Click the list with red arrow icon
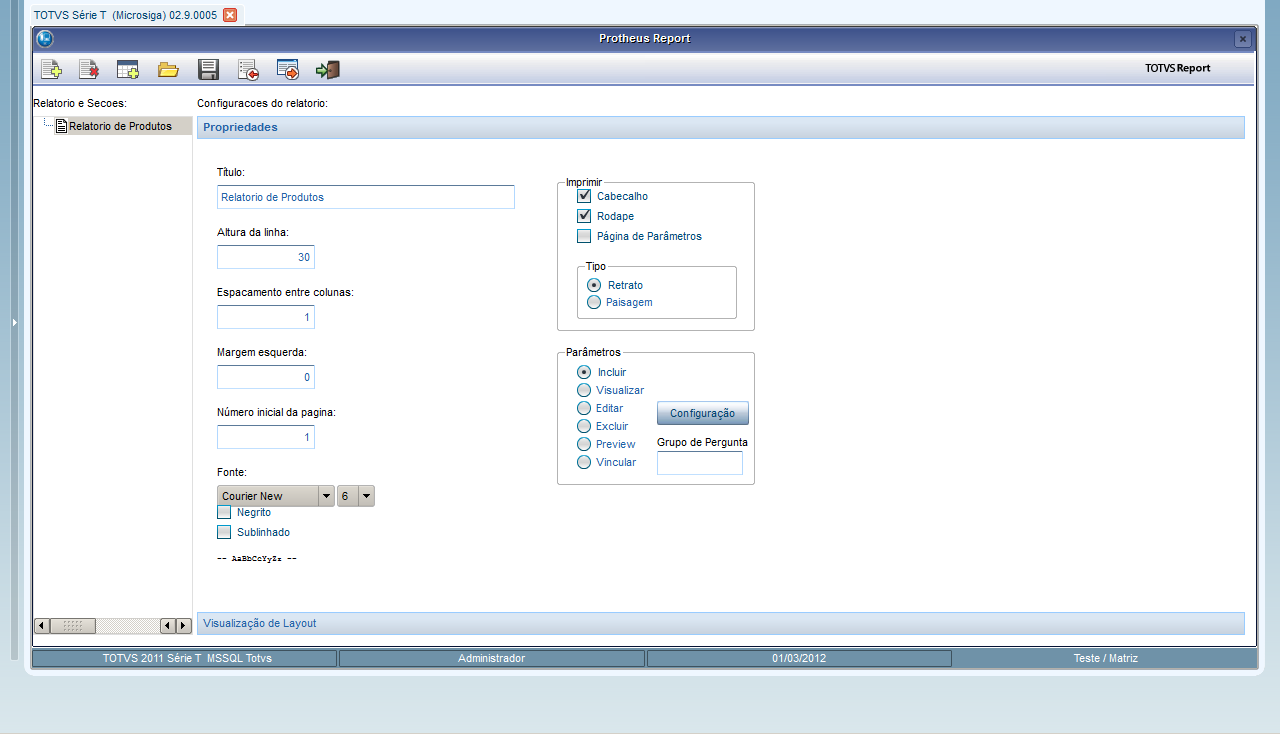This screenshot has height=735, width=1280. [248, 70]
